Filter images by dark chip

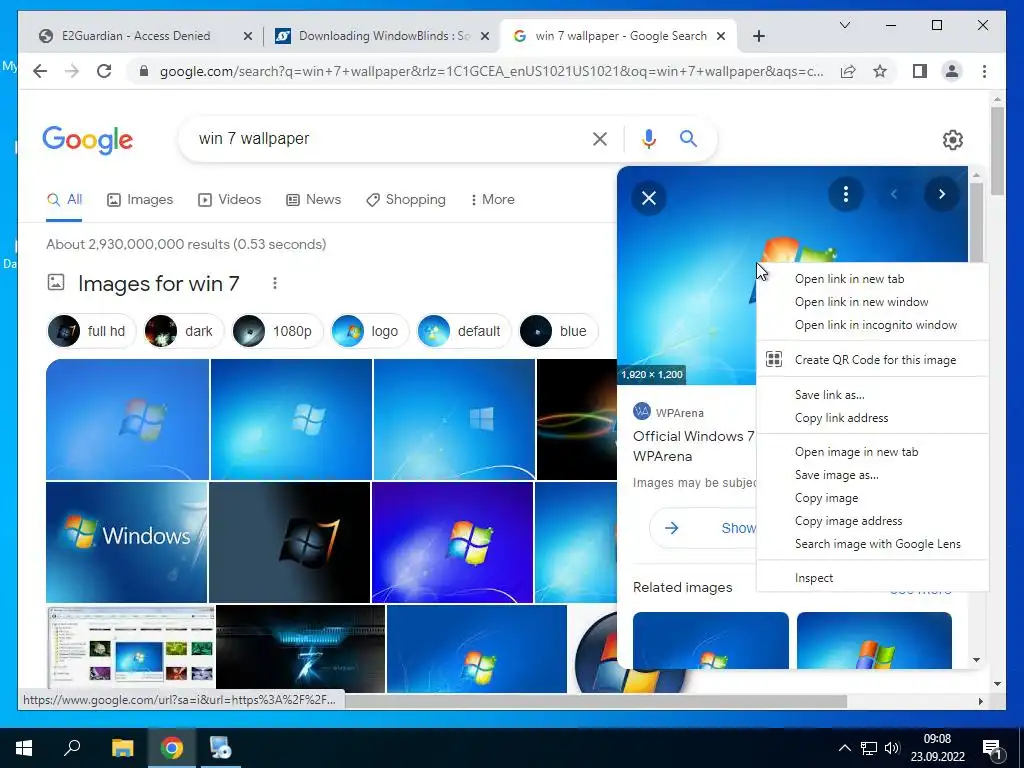pos(184,331)
